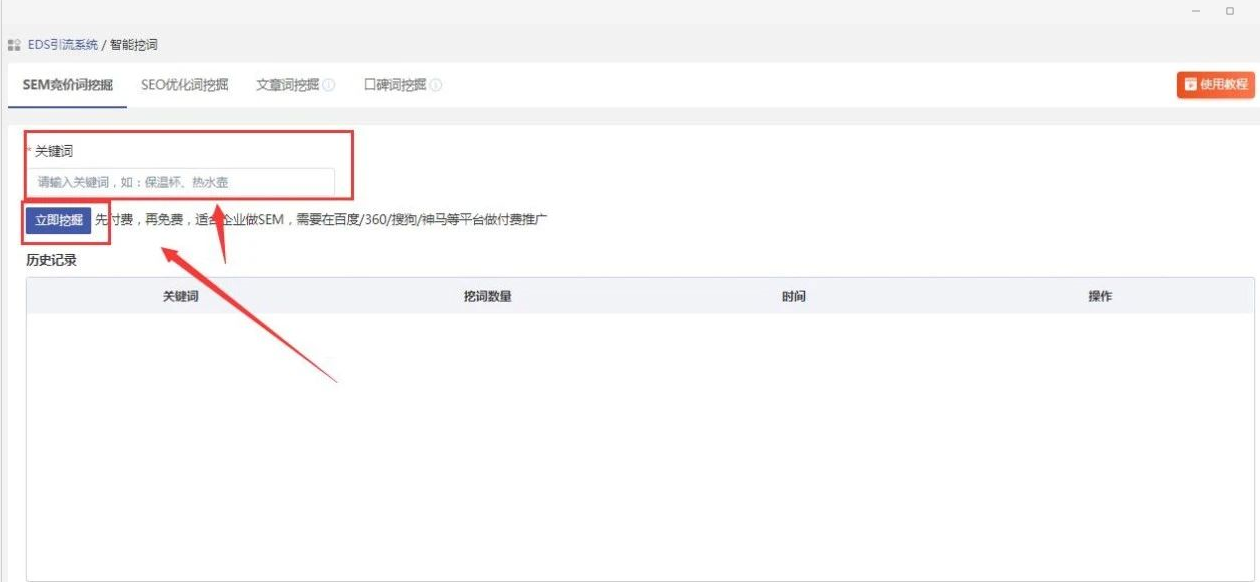Switch to the SEO优化词挖掘 tab

coord(182,85)
